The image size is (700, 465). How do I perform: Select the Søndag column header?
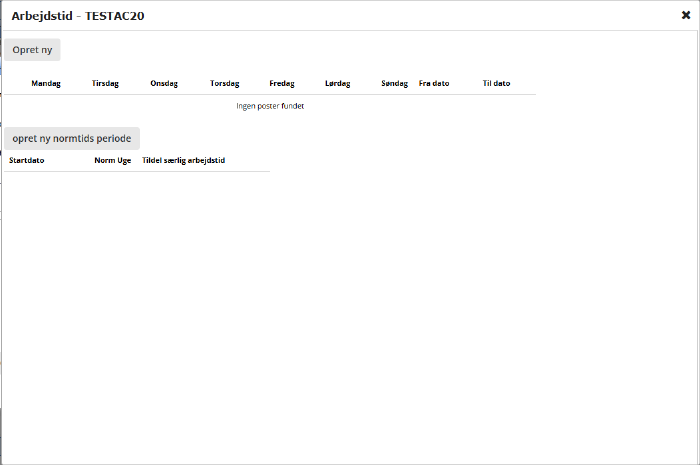(394, 84)
